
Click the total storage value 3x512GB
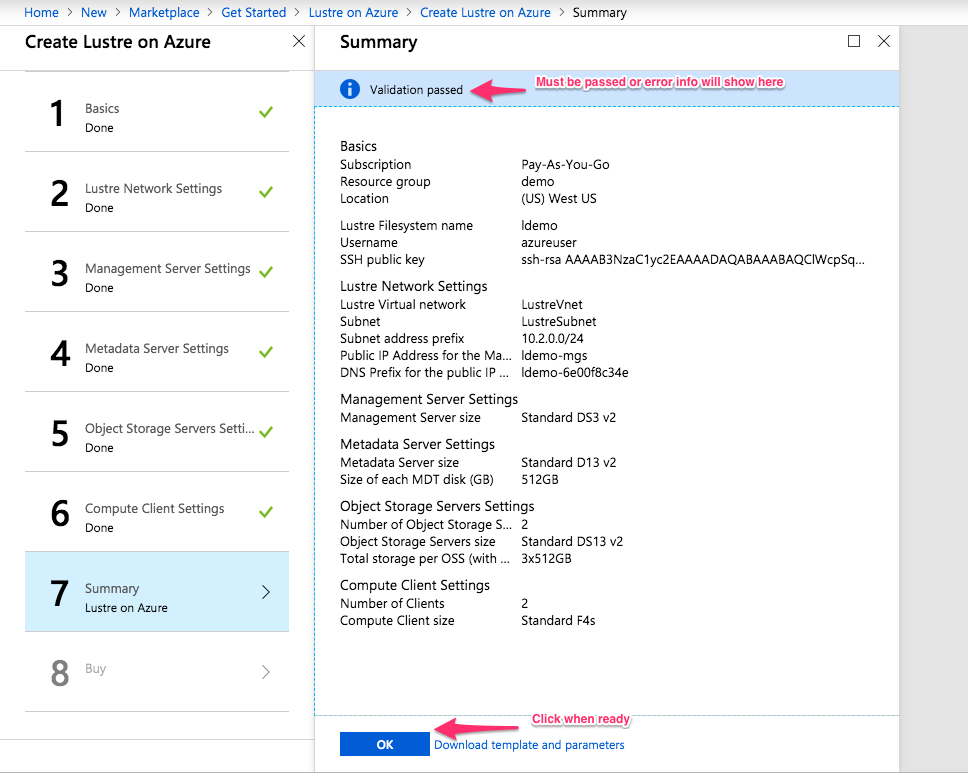(546, 558)
